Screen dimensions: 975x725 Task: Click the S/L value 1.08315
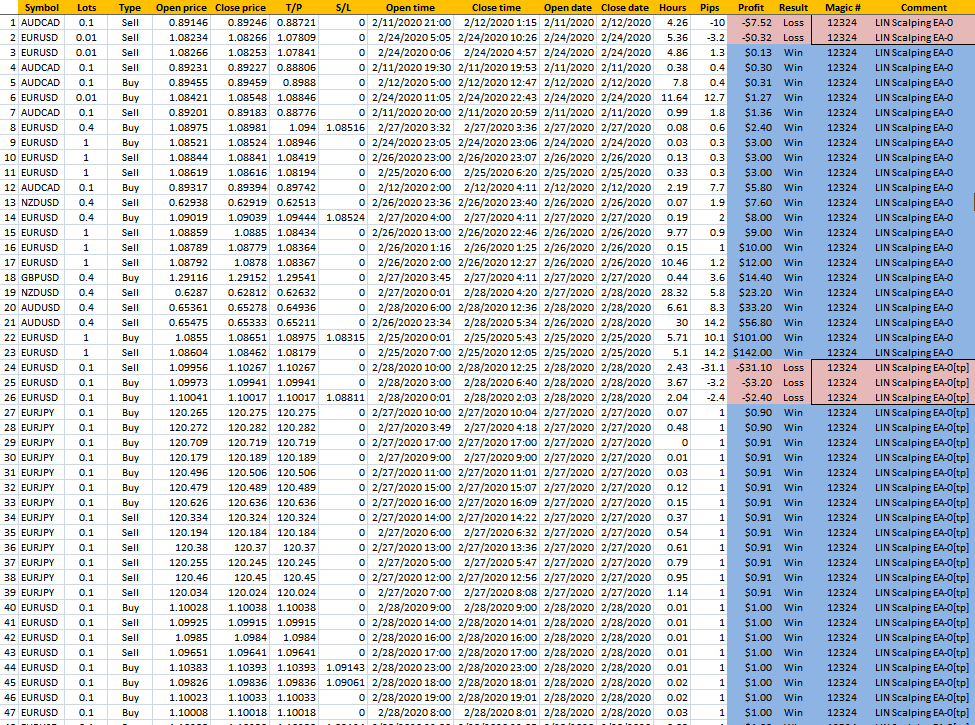coord(345,338)
